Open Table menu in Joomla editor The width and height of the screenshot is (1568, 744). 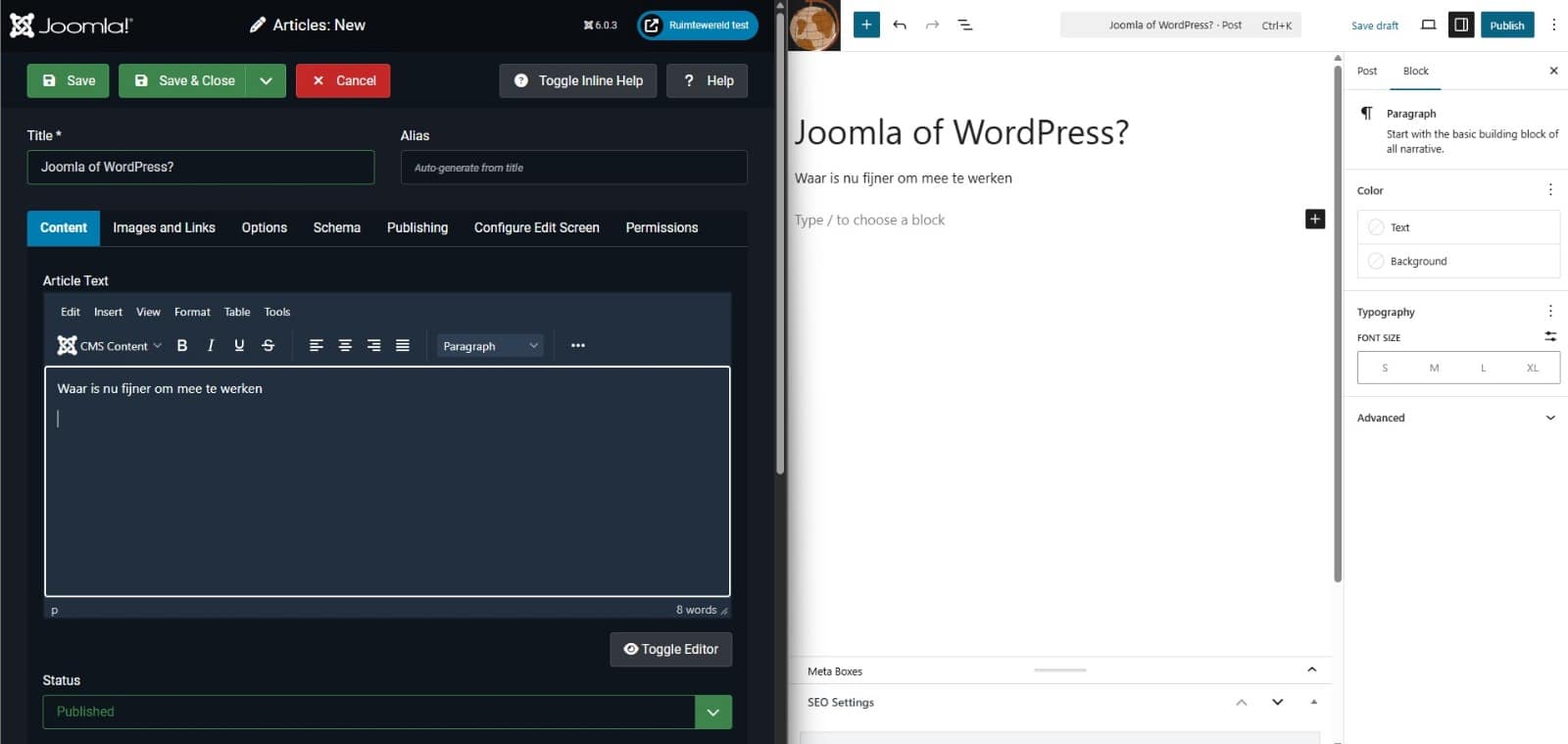click(237, 312)
